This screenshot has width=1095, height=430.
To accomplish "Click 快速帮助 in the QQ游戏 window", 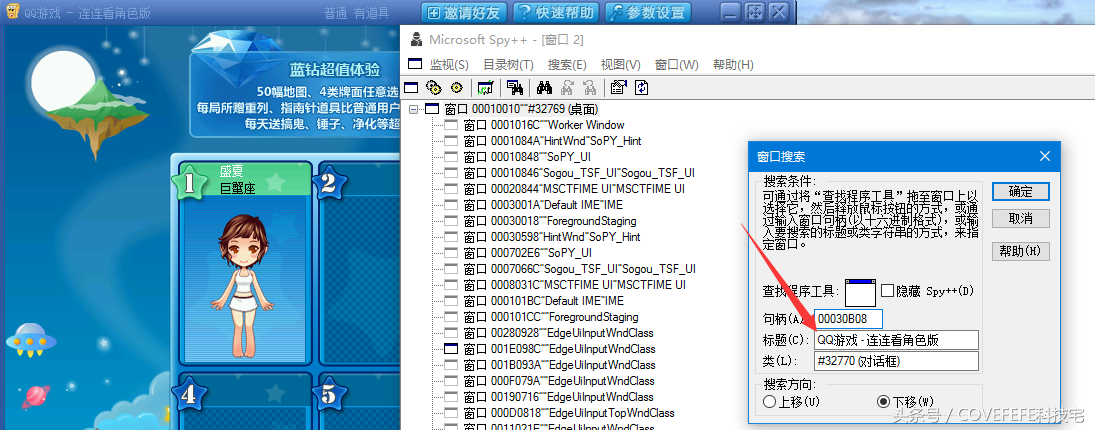I will (556, 12).
